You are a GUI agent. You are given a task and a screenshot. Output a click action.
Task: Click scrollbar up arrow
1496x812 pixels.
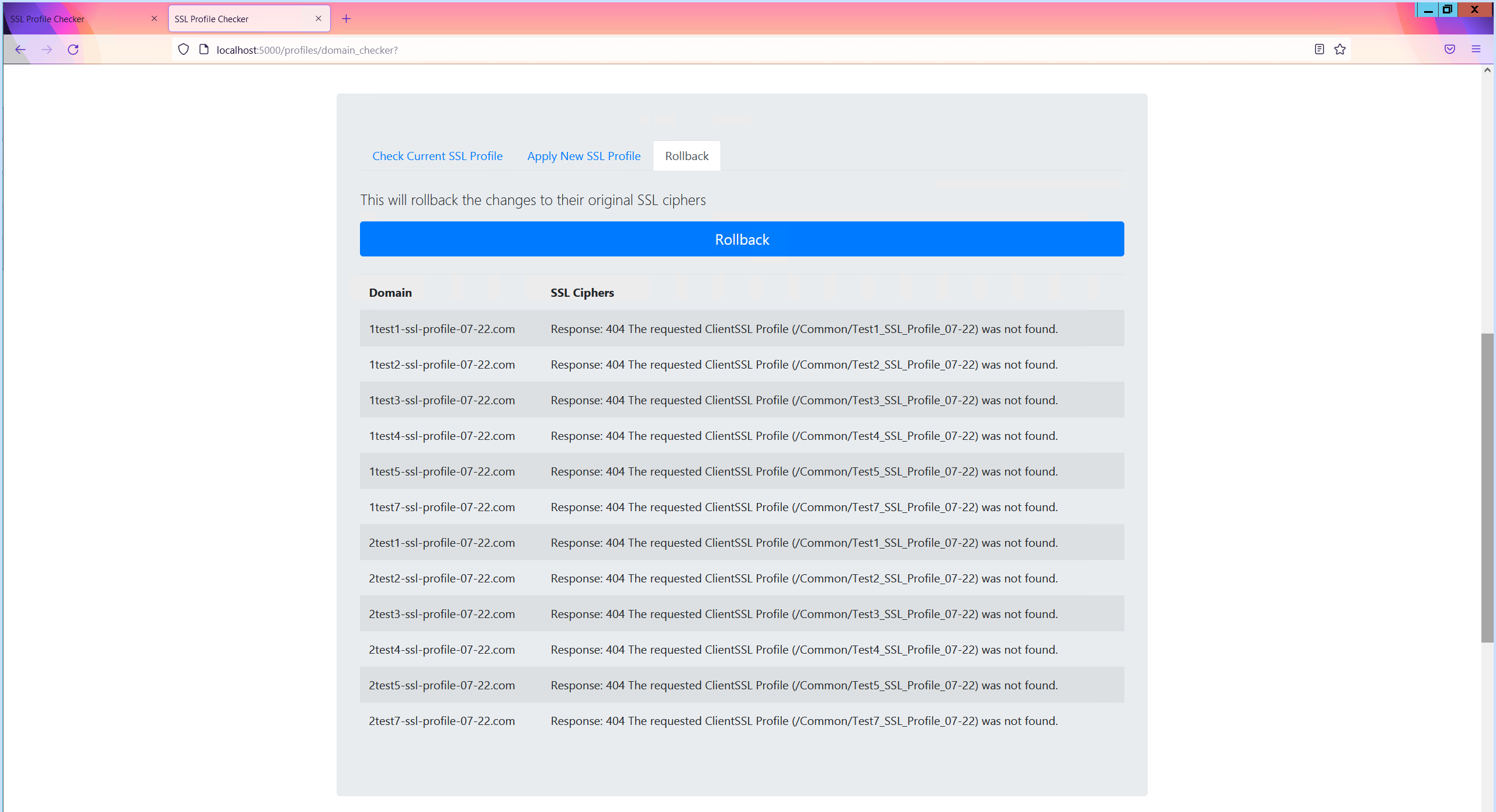click(1488, 70)
